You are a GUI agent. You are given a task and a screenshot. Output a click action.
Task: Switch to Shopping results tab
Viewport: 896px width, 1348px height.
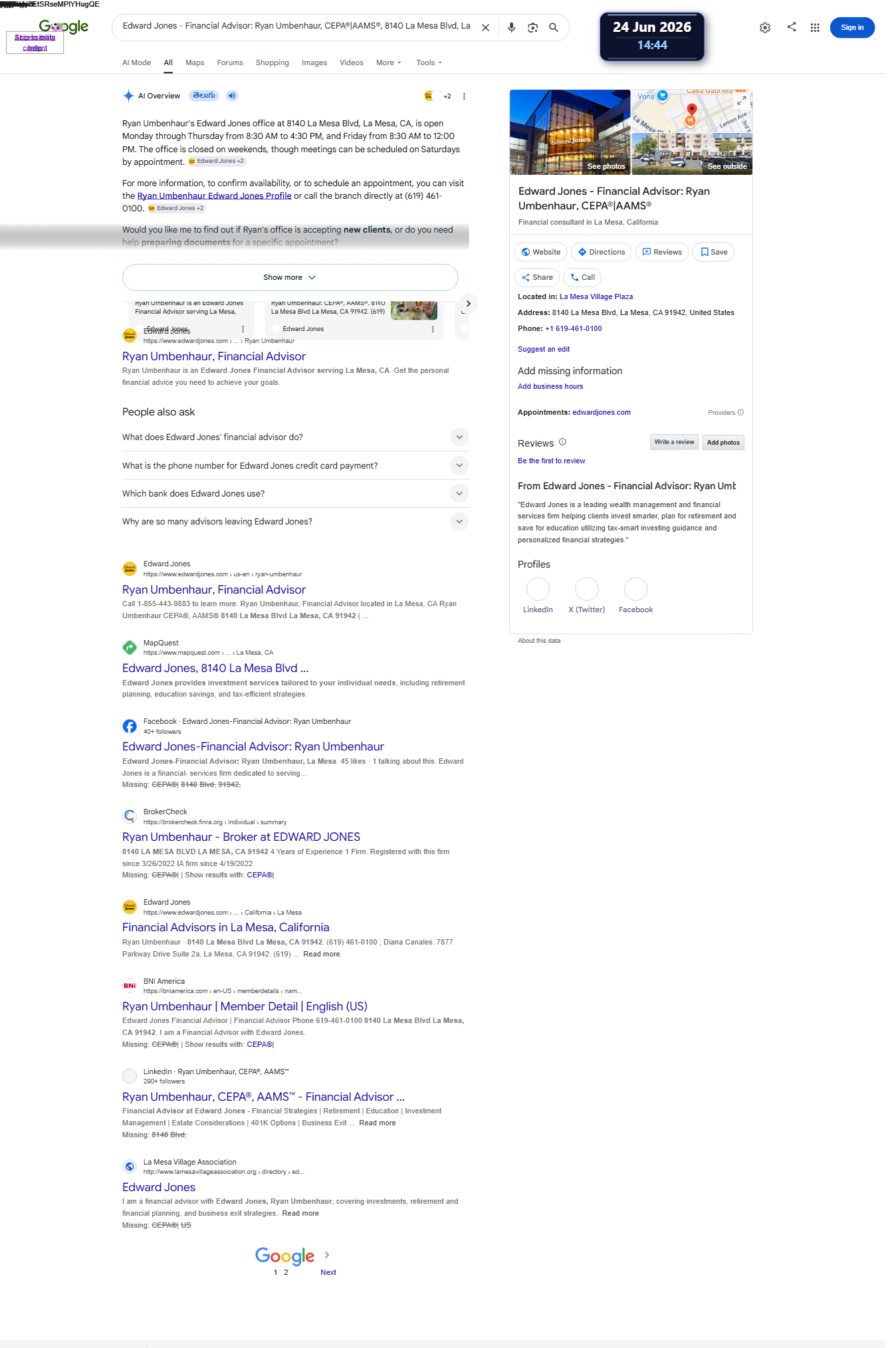[273, 63]
